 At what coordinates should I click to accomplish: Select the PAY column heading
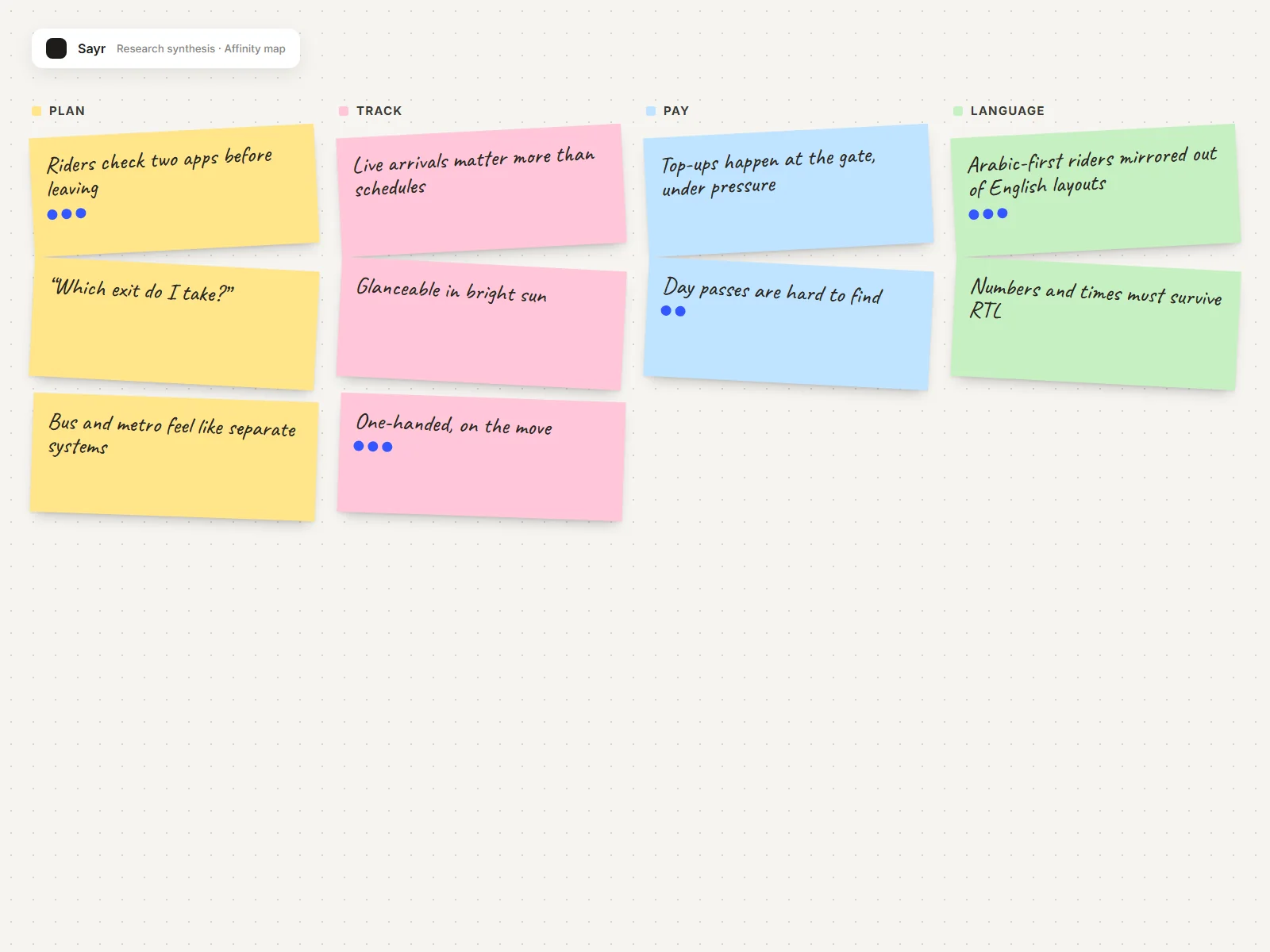[x=676, y=111]
